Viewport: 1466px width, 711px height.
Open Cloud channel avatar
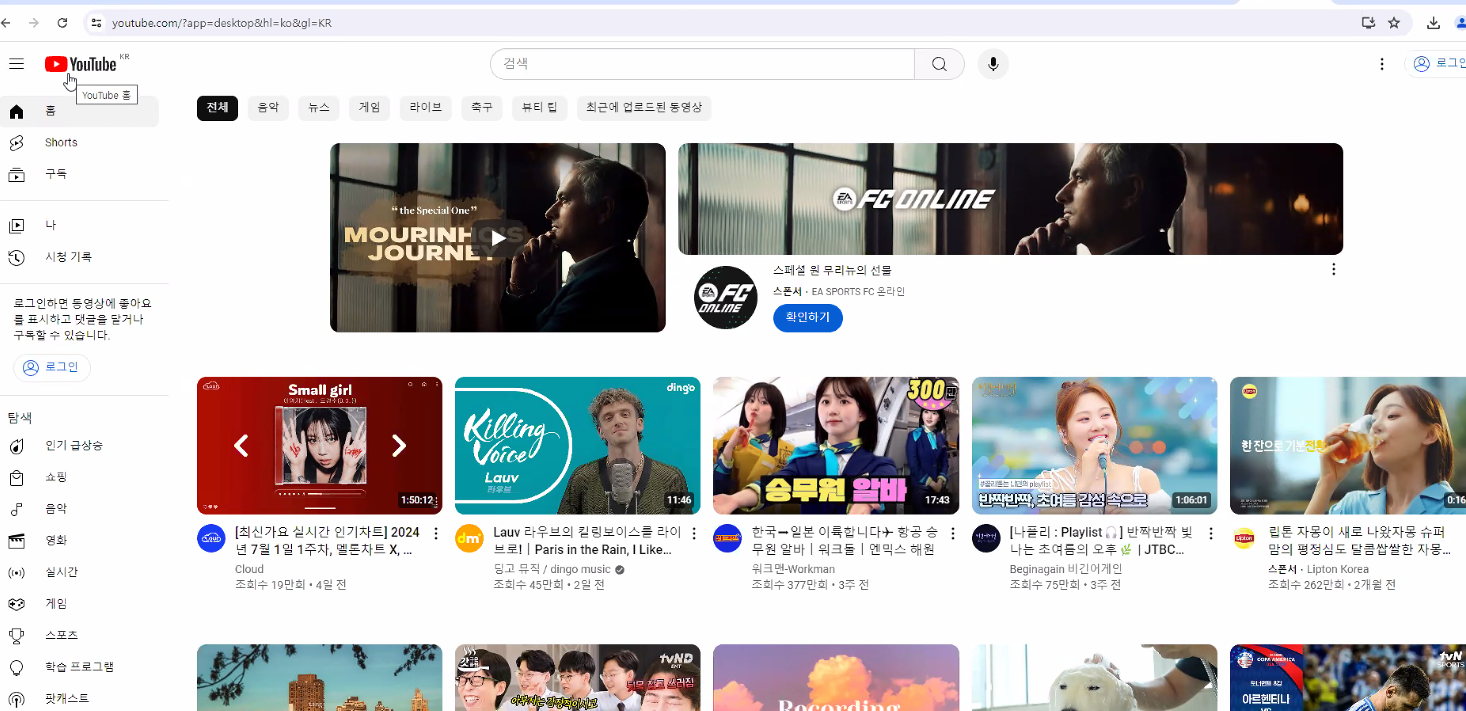[x=211, y=538]
